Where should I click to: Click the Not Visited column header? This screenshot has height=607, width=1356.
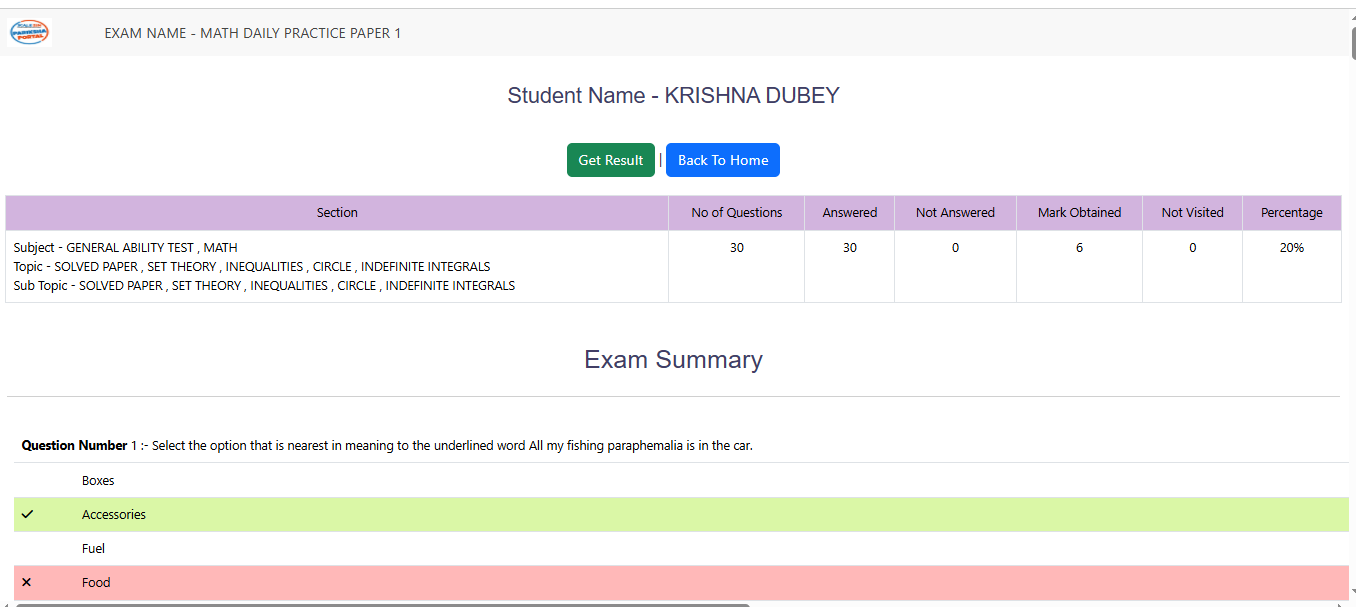1192,213
